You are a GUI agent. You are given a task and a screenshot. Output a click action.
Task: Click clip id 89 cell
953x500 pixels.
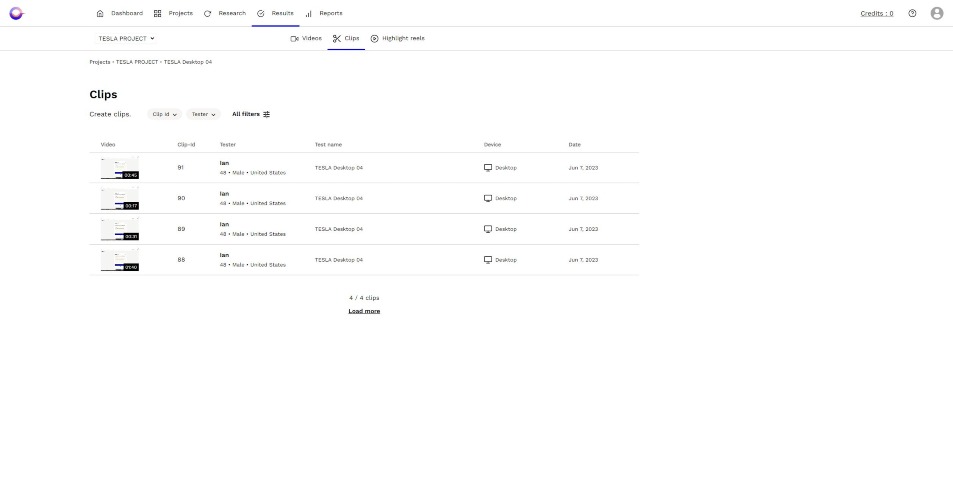pyautogui.click(x=181, y=229)
